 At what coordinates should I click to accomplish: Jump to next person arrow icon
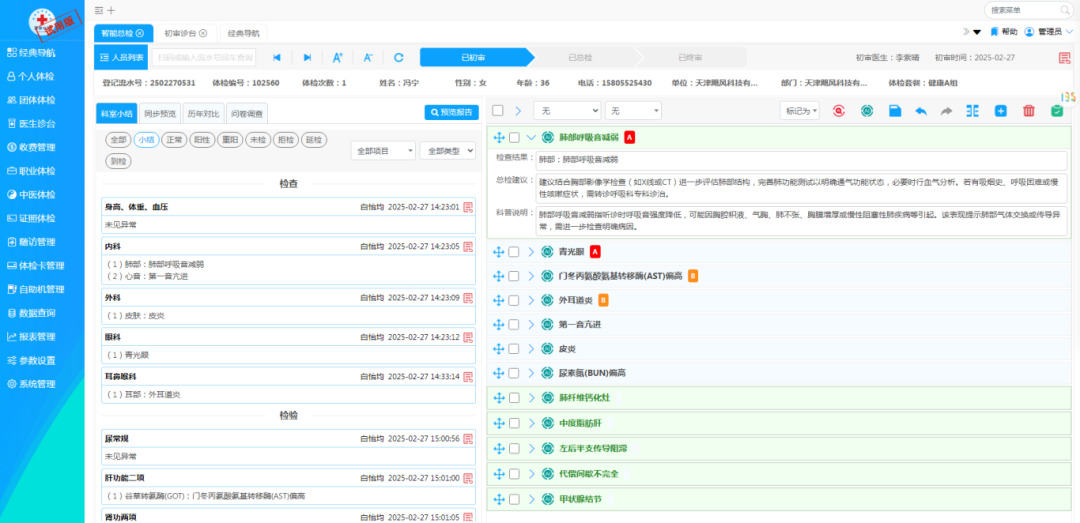click(307, 58)
